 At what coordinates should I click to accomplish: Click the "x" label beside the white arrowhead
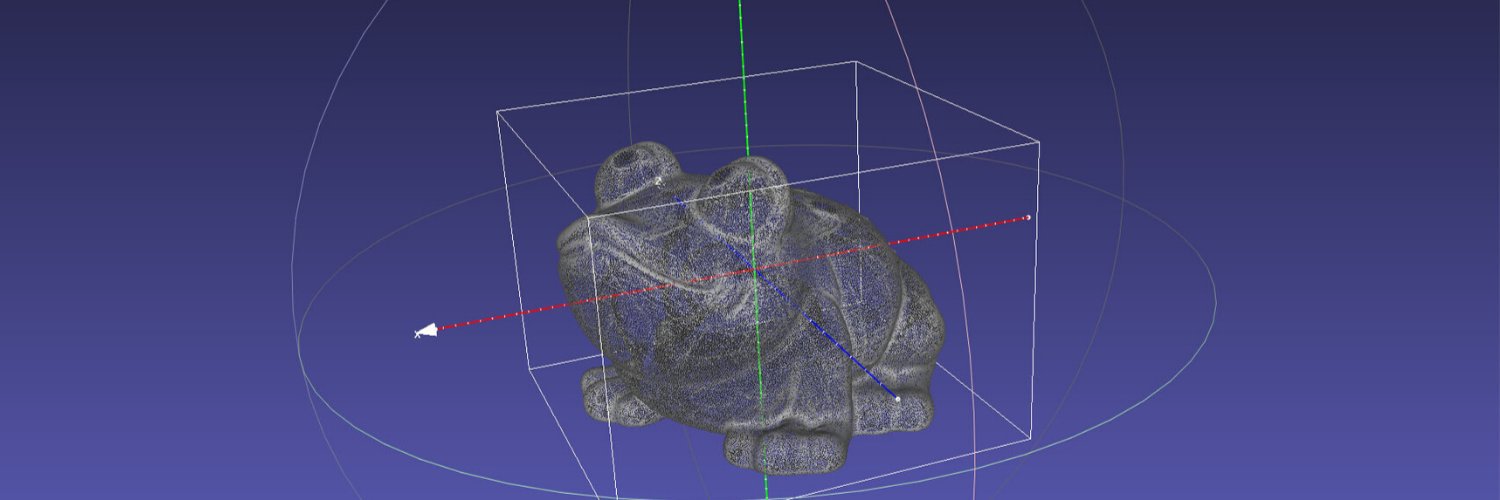click(x=417, y=335)
